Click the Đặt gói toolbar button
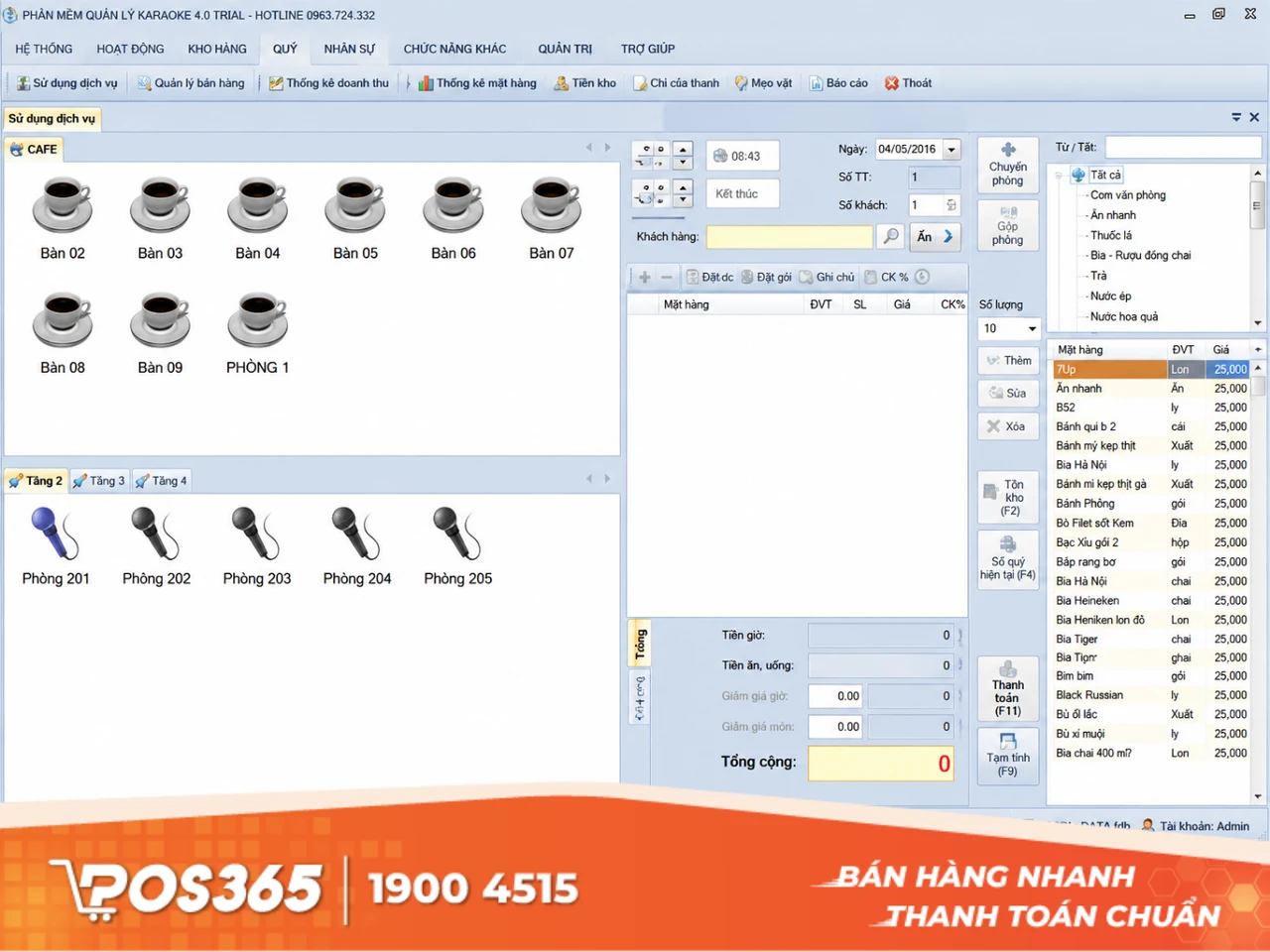This screenshot has height=952, width=1270. tap(766, 278)
